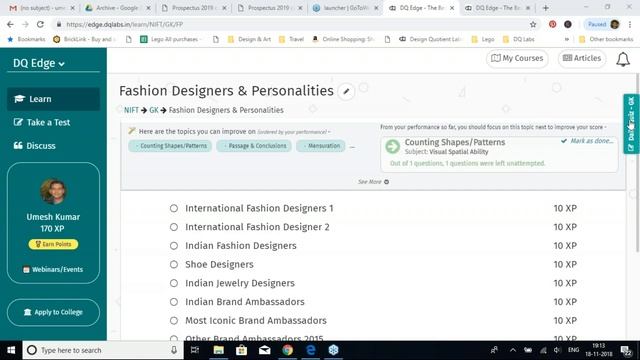Click the Chrome profile avatar
640x360 pixels.
coord(615,24)
